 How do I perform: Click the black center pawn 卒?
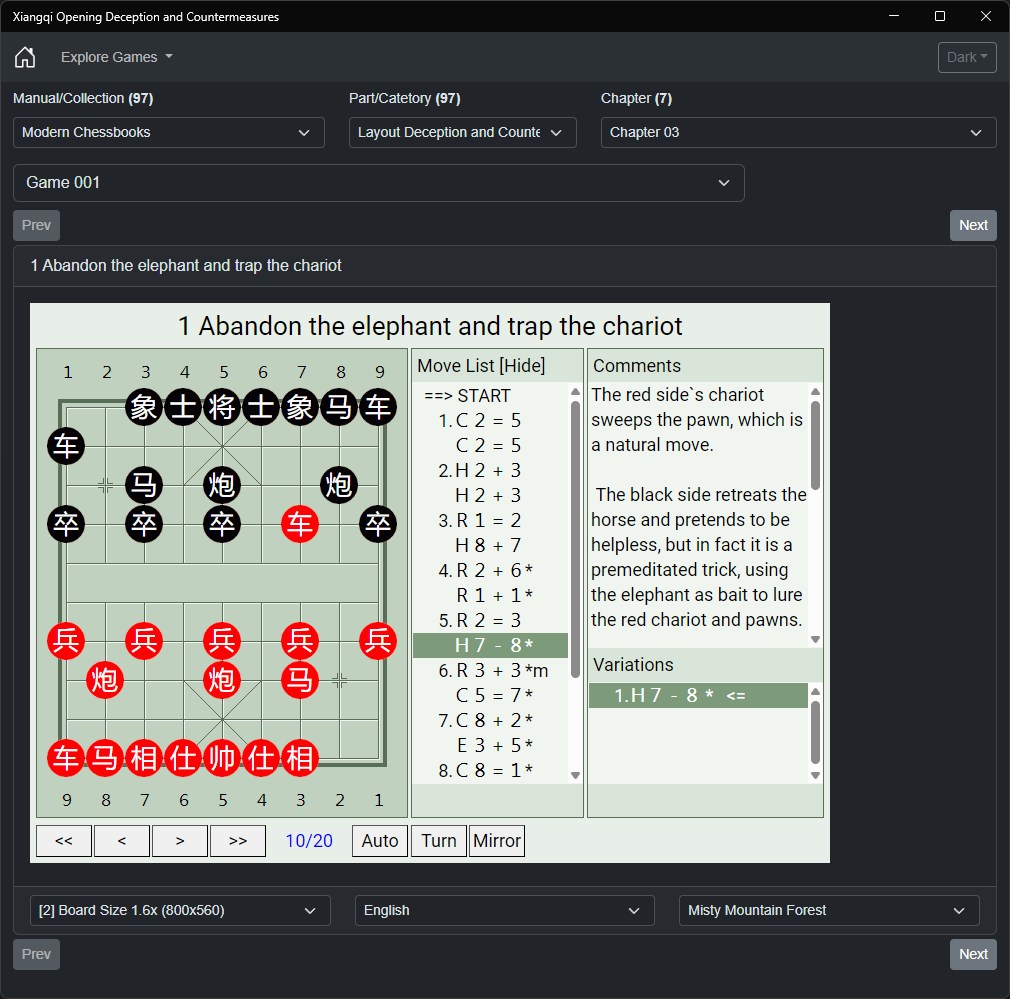point(222,524)
